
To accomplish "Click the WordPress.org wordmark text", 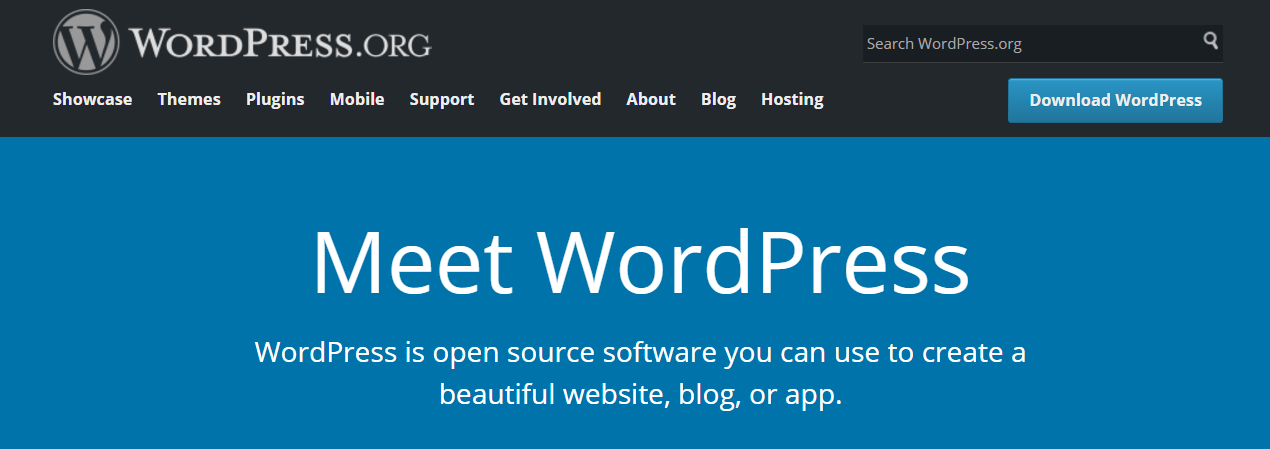I will pos(280,43).
